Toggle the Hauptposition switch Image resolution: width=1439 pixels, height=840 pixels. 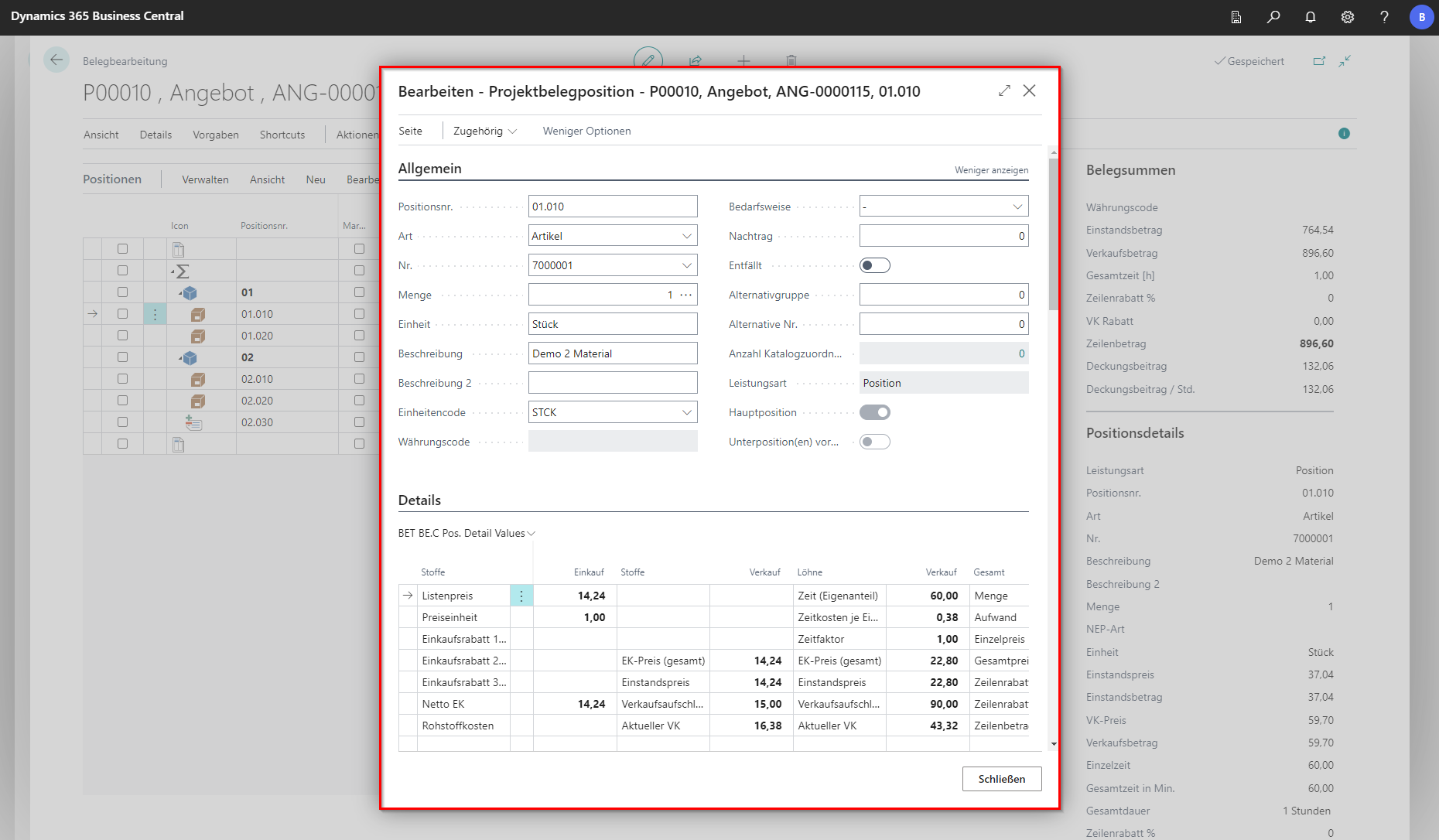point(874,412)
